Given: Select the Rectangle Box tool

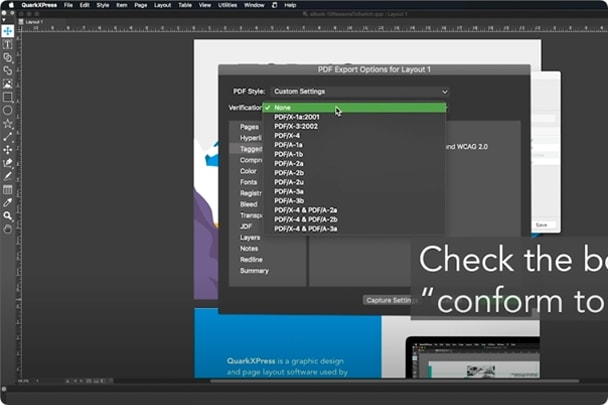Looking at the screenshot, I should click(7, 97).
